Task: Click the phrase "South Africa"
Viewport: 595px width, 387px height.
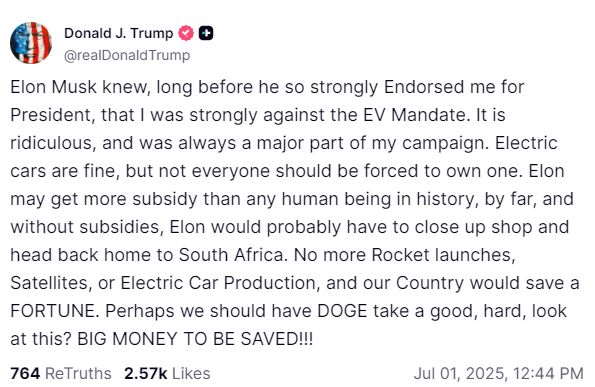Action: point(231,255)
